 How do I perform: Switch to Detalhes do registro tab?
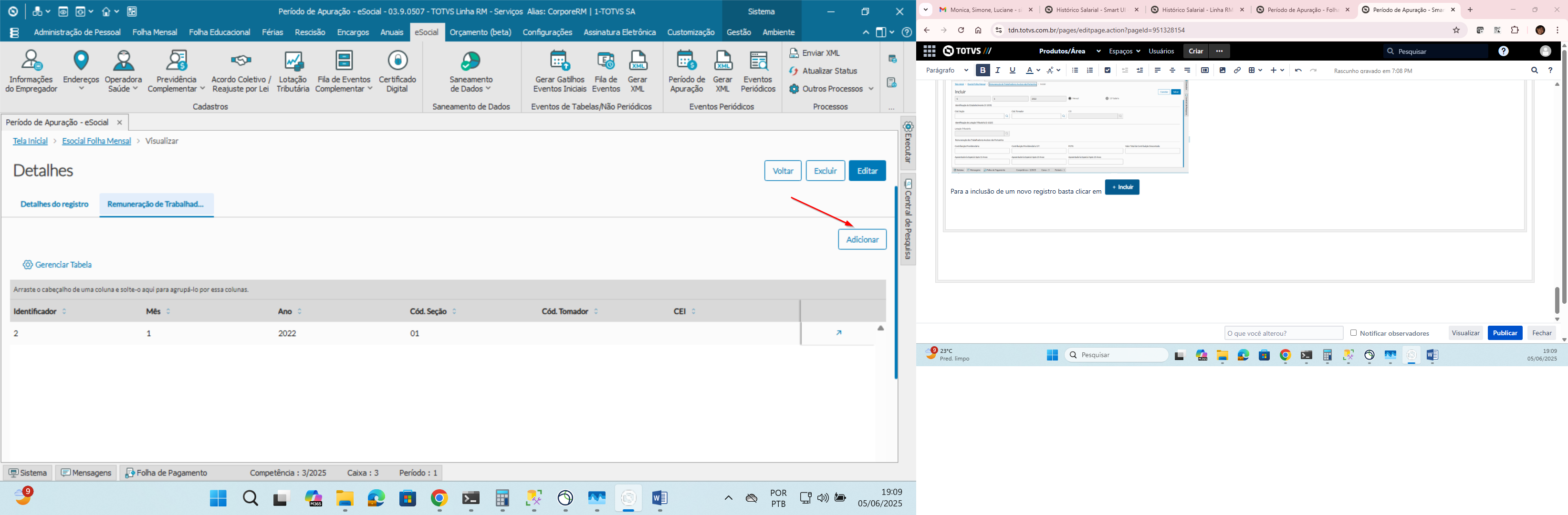point(54,204)
